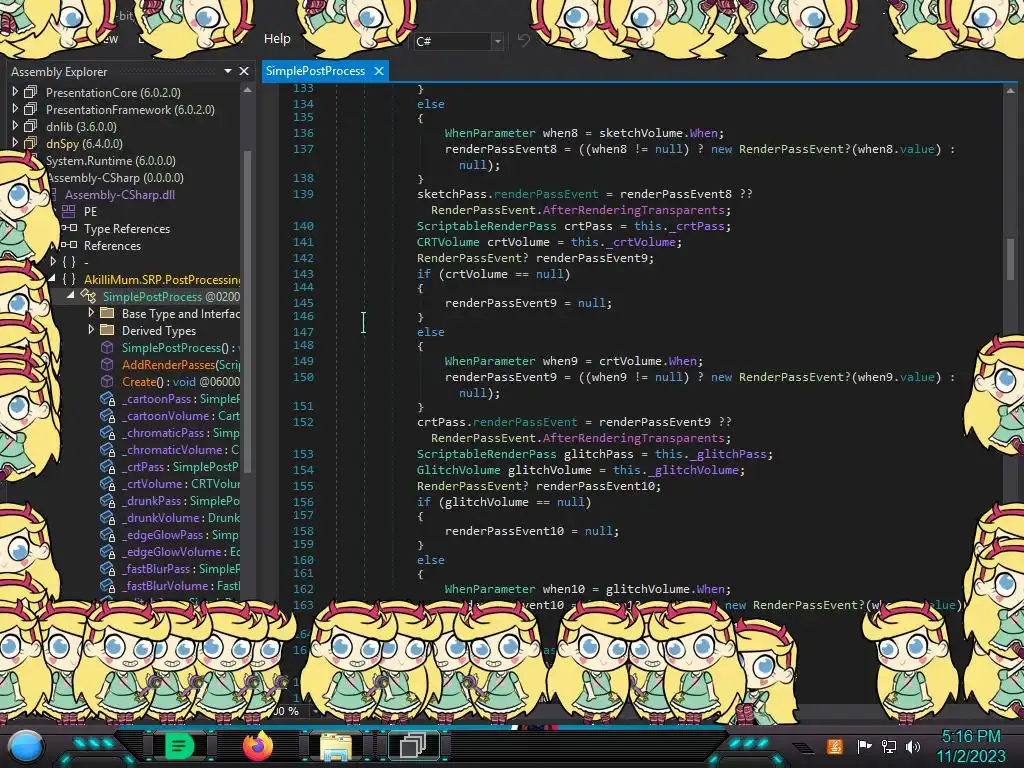Screen dimensions: 1024x768
Task: Click the Start orb button
Action: tap(26, 747)
